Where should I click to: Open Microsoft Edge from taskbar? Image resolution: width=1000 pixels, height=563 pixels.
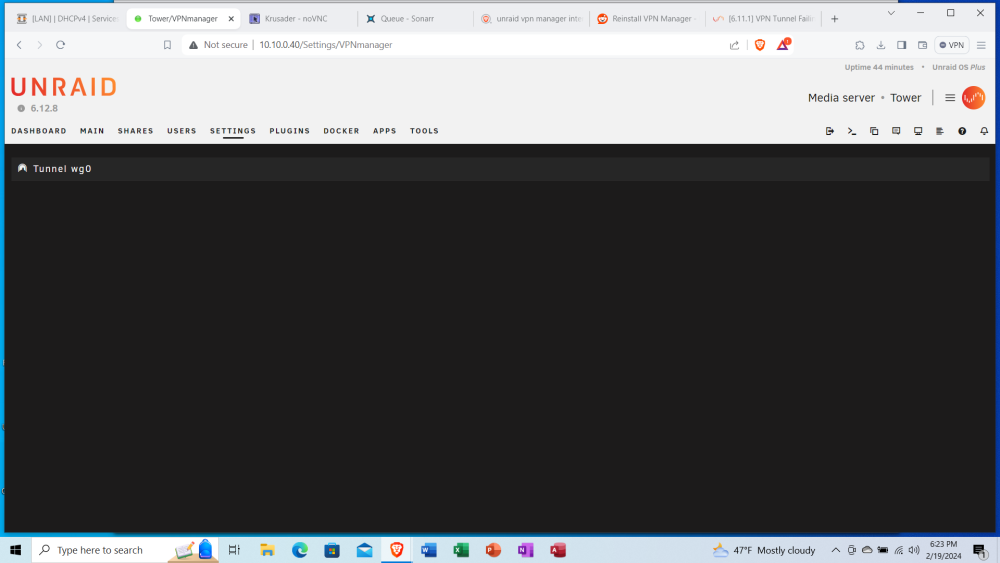[300, 550]
